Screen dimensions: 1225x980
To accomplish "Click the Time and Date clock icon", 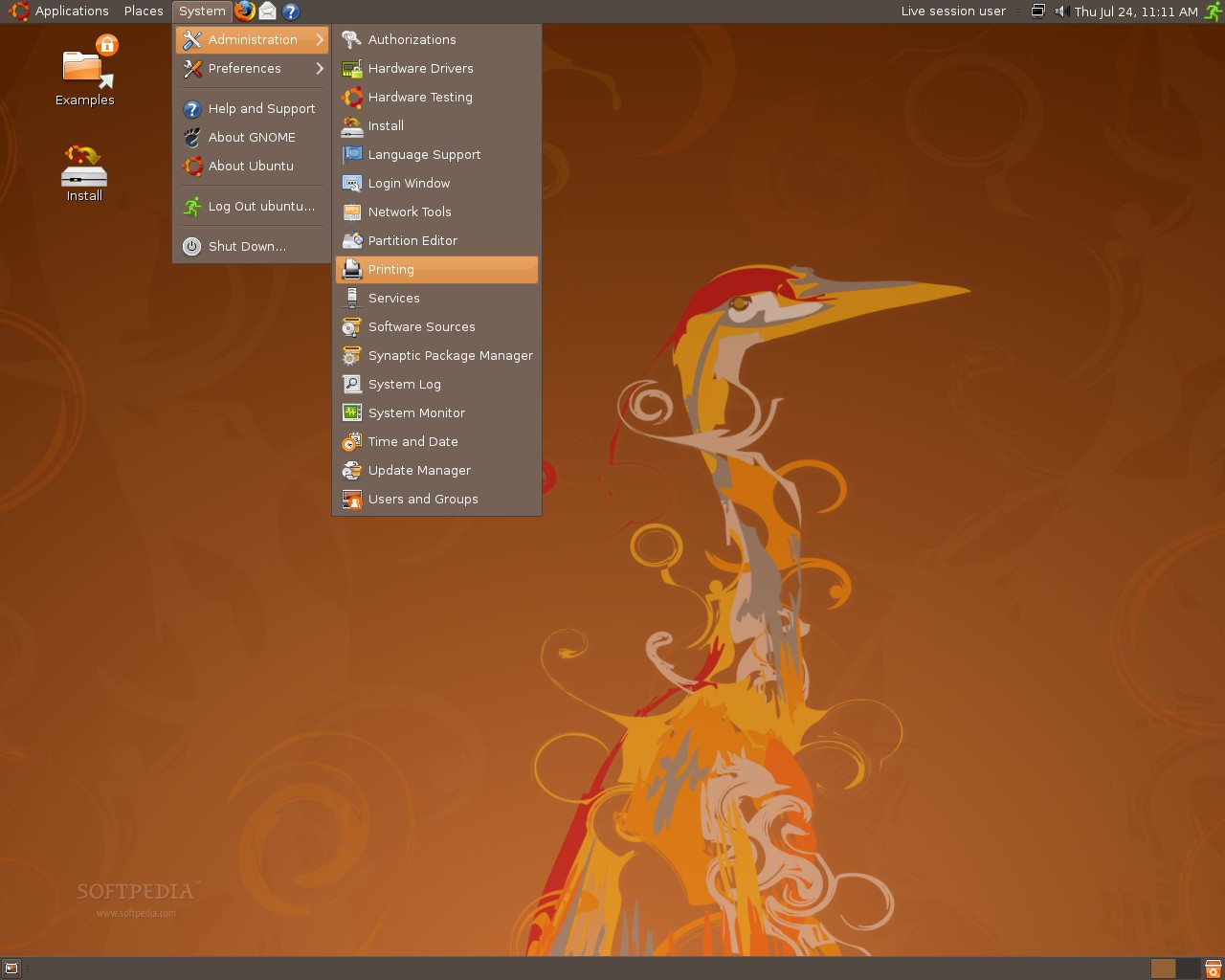I will click(x=351, y=441).
